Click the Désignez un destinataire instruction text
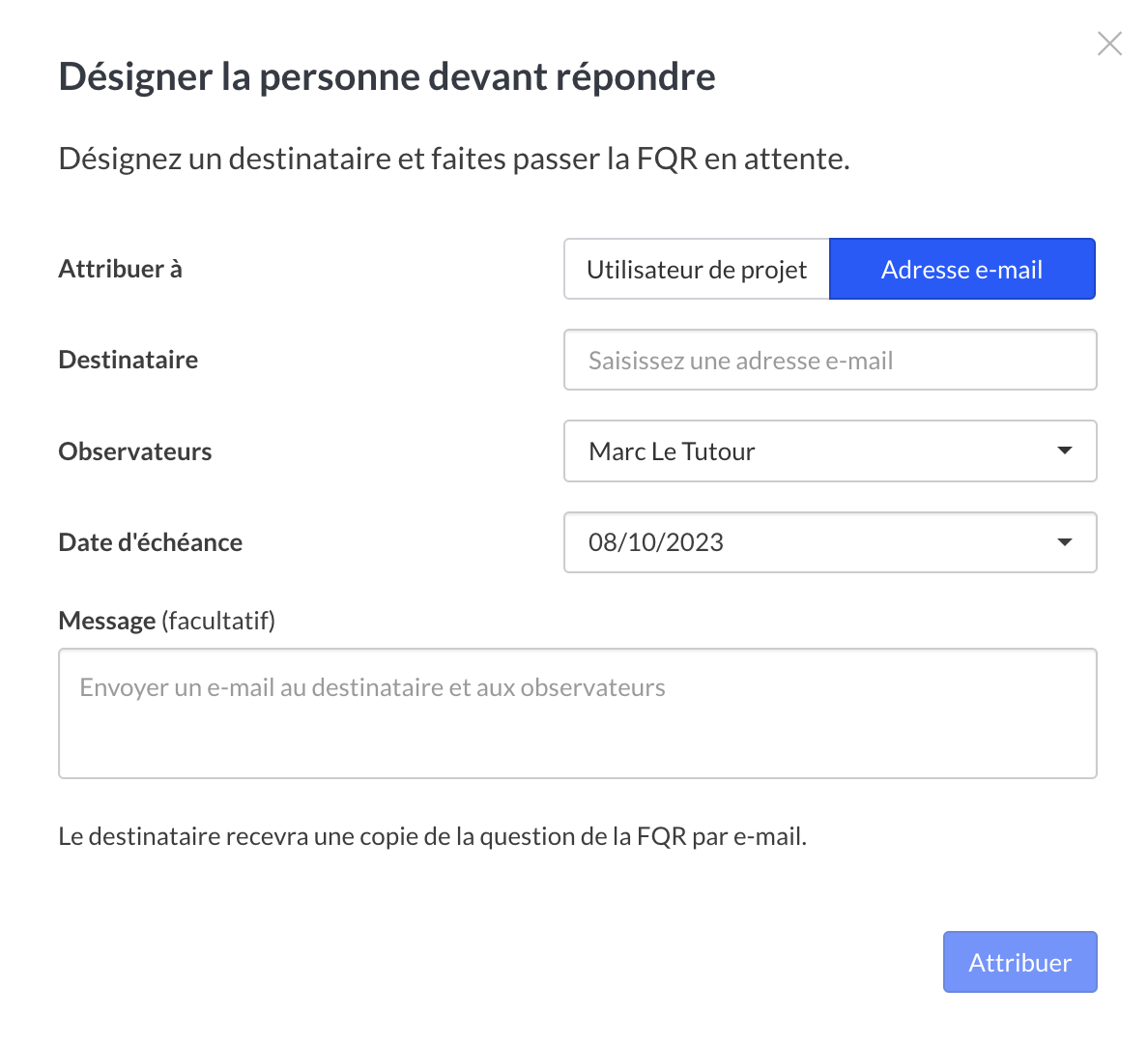Image resolution: width=1148 pixels, height=1046 pixels. [x=453, y=159]
